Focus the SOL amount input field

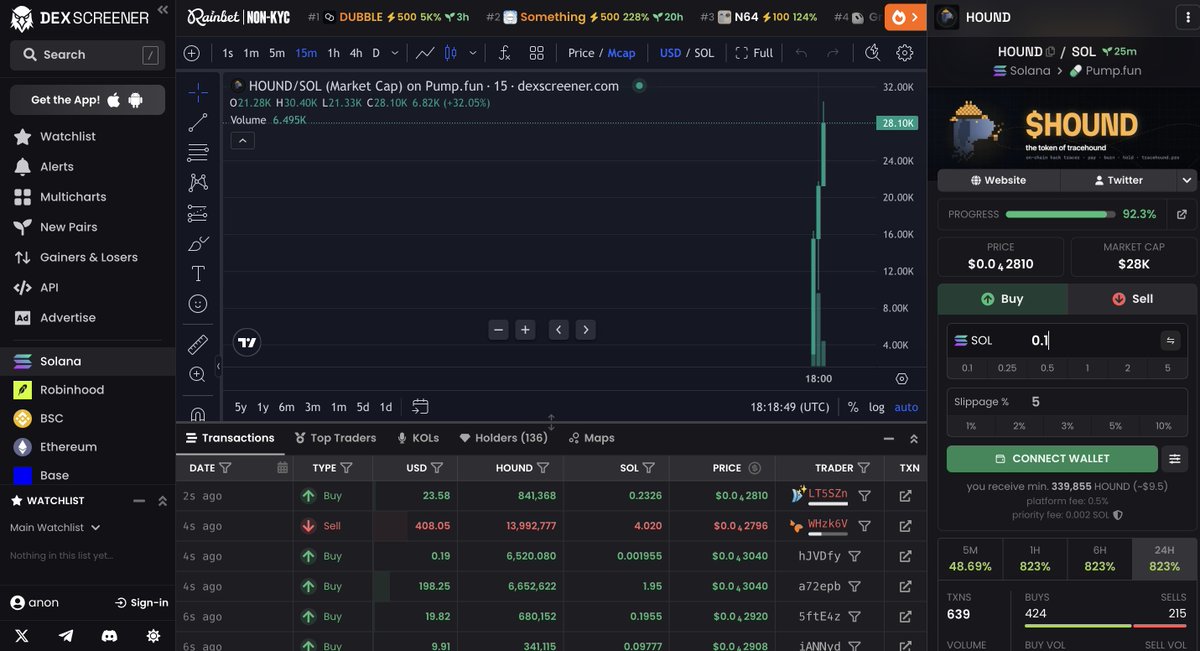pos(1067,340)
